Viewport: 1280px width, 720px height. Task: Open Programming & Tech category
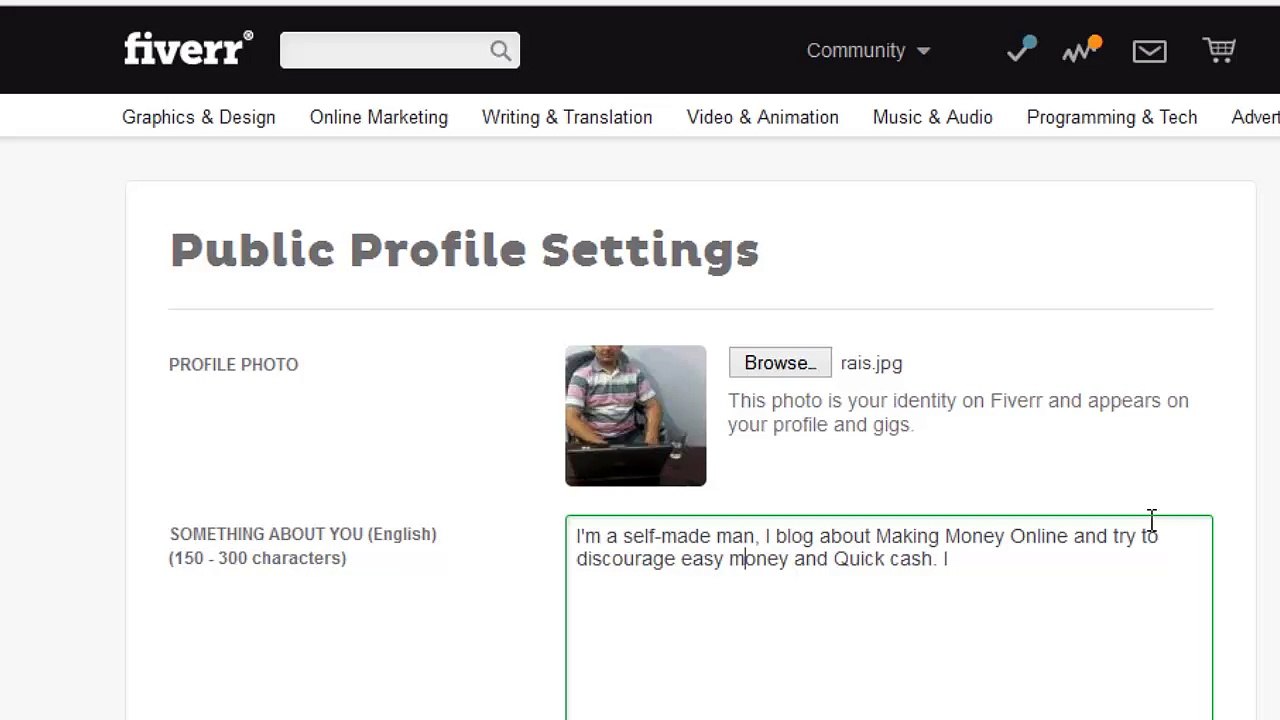[x=1112, y=117]
